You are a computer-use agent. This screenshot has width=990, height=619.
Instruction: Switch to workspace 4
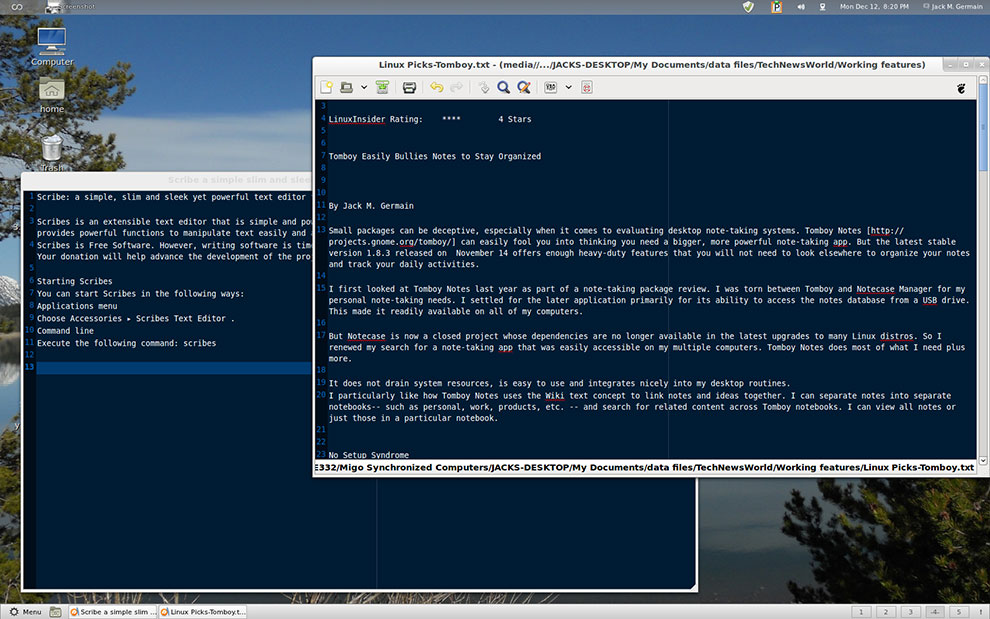point(935,611)
